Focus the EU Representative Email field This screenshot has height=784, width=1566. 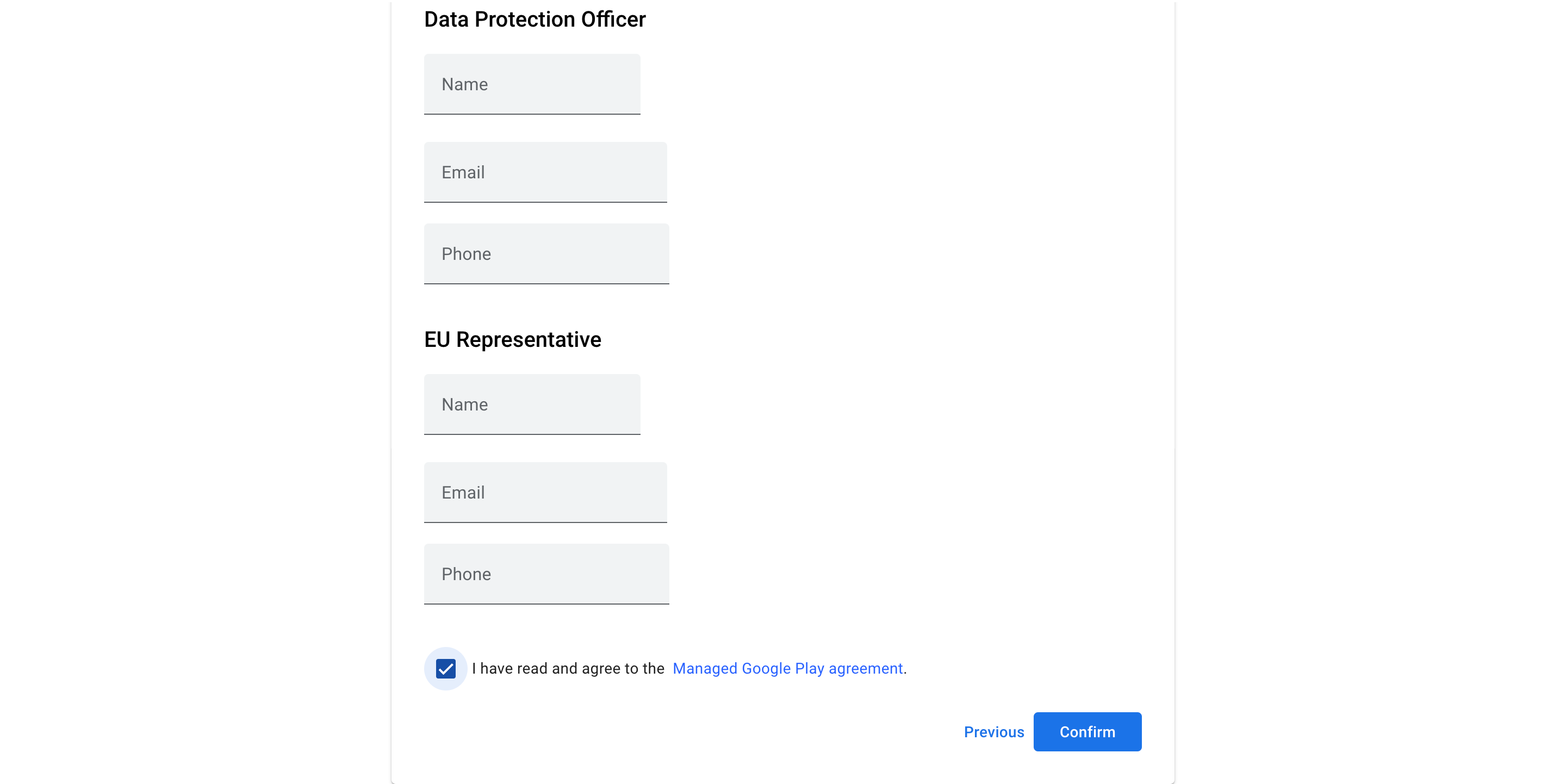pos(545,492)
